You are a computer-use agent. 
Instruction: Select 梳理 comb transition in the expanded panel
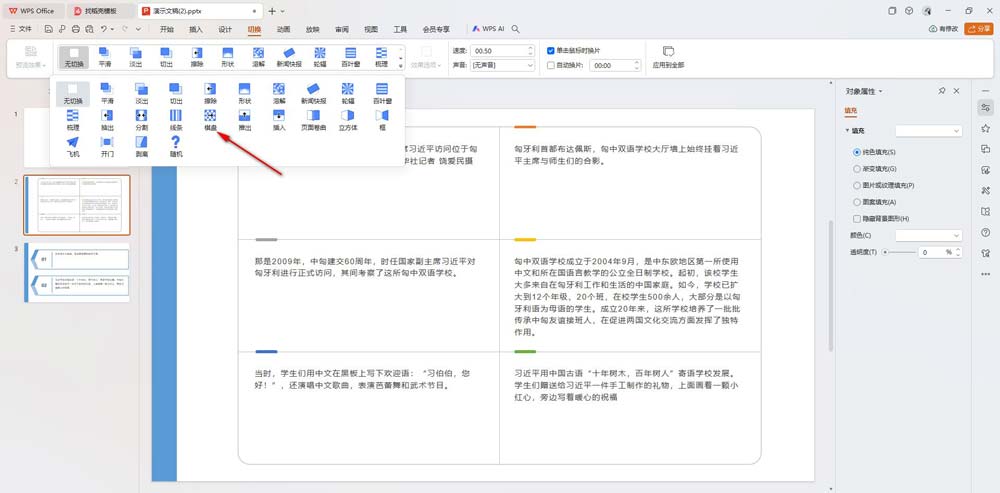coord(73,119)
